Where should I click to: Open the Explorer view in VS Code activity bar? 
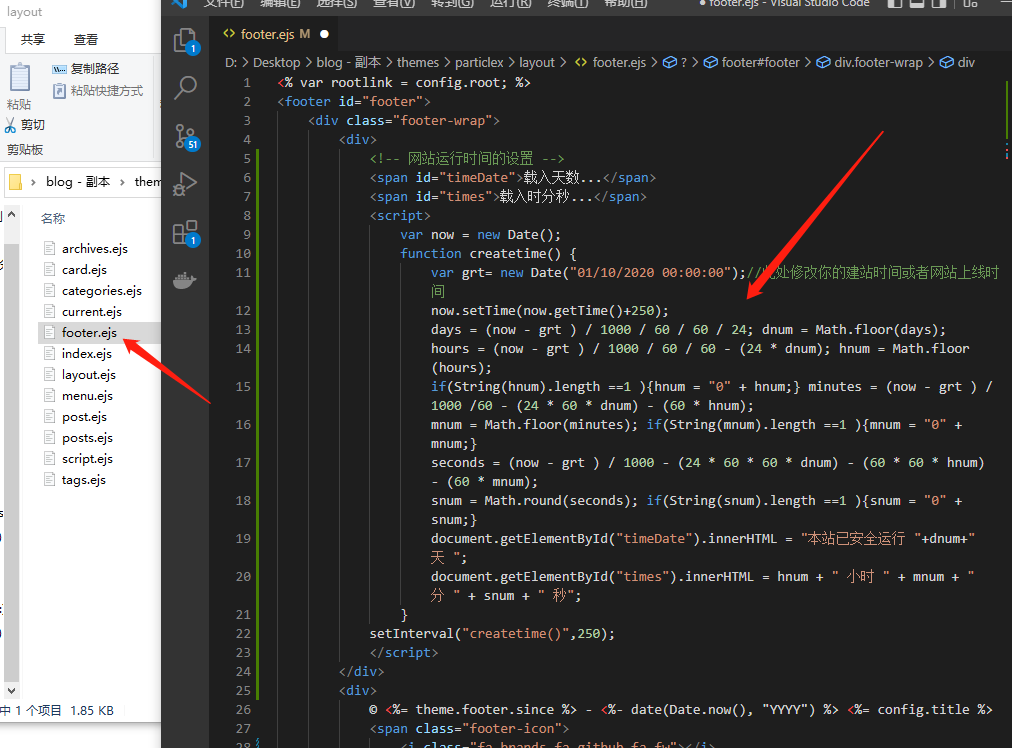[187, 42]
